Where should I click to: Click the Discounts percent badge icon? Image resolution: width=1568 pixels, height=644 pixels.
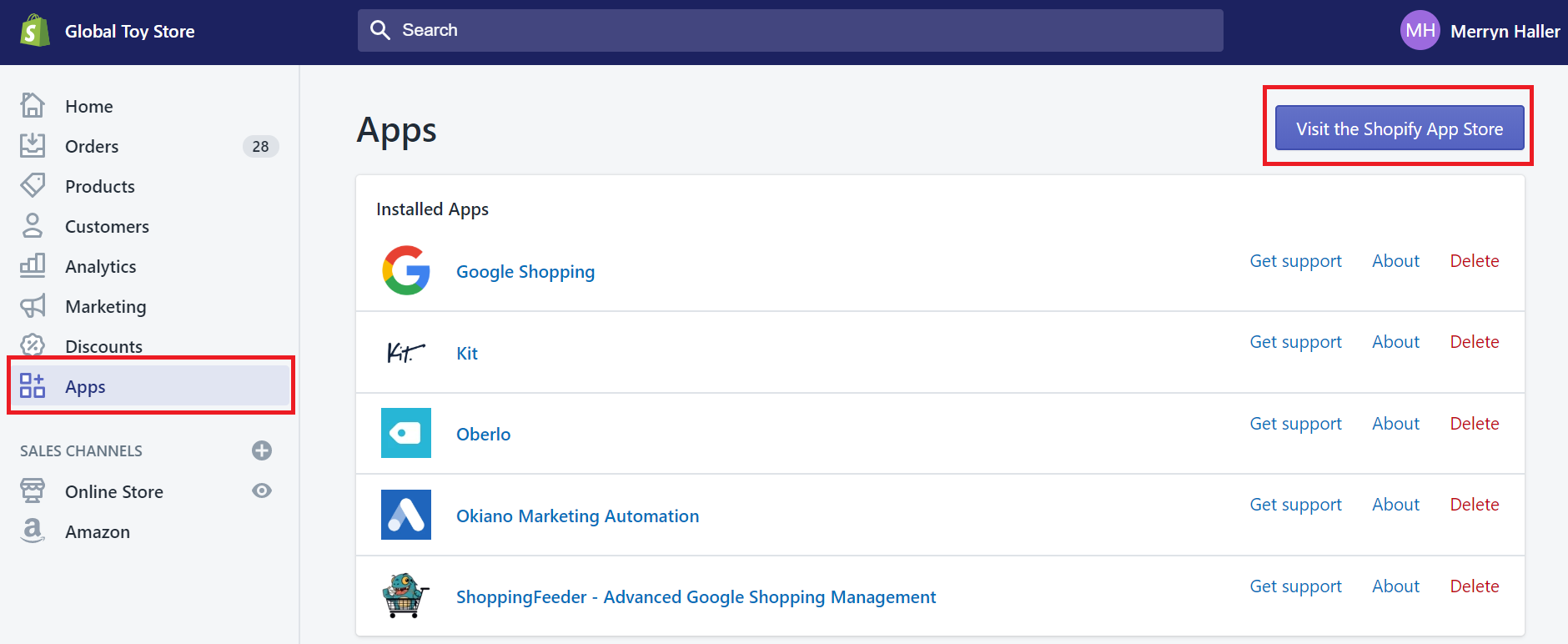(33, 345)
